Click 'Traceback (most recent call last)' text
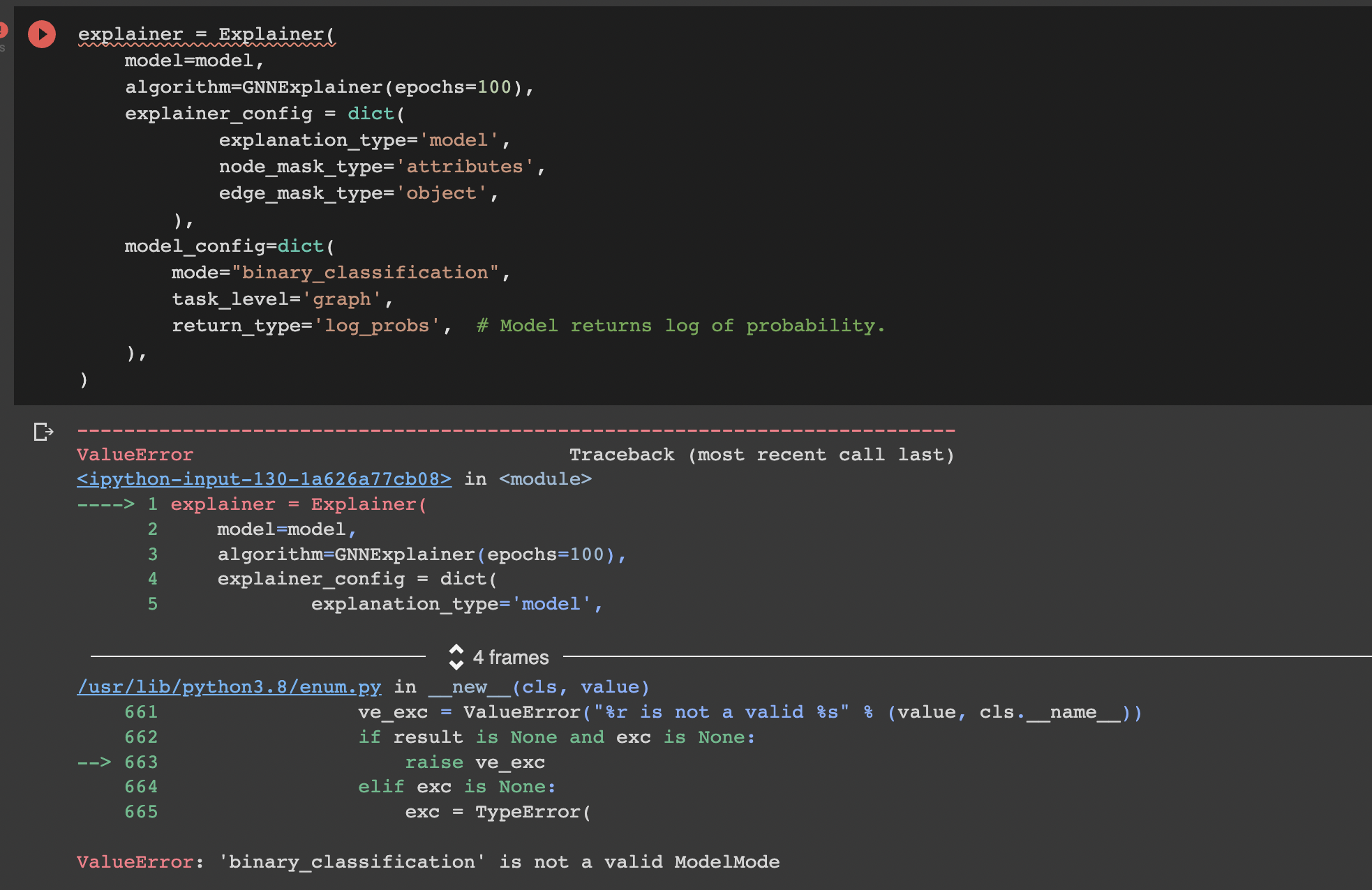The image size is (1372, 890). coord(762,455)
